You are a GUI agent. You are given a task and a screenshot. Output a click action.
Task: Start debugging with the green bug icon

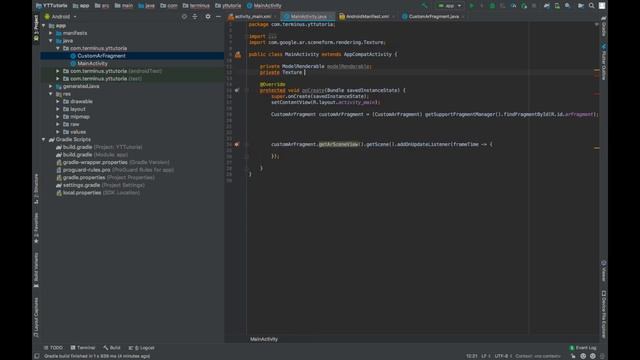coord(492,6)
